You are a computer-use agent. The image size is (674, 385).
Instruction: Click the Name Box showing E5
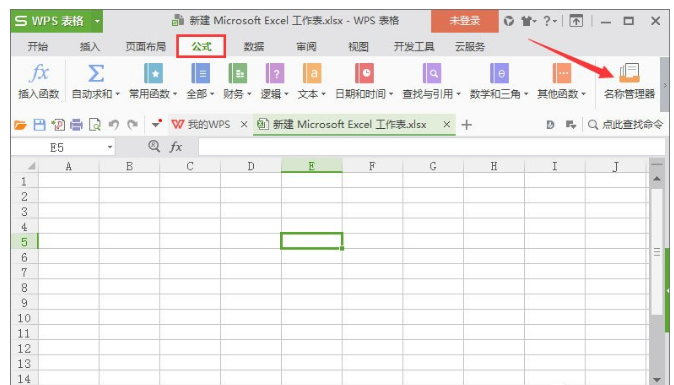coord(58,147)
